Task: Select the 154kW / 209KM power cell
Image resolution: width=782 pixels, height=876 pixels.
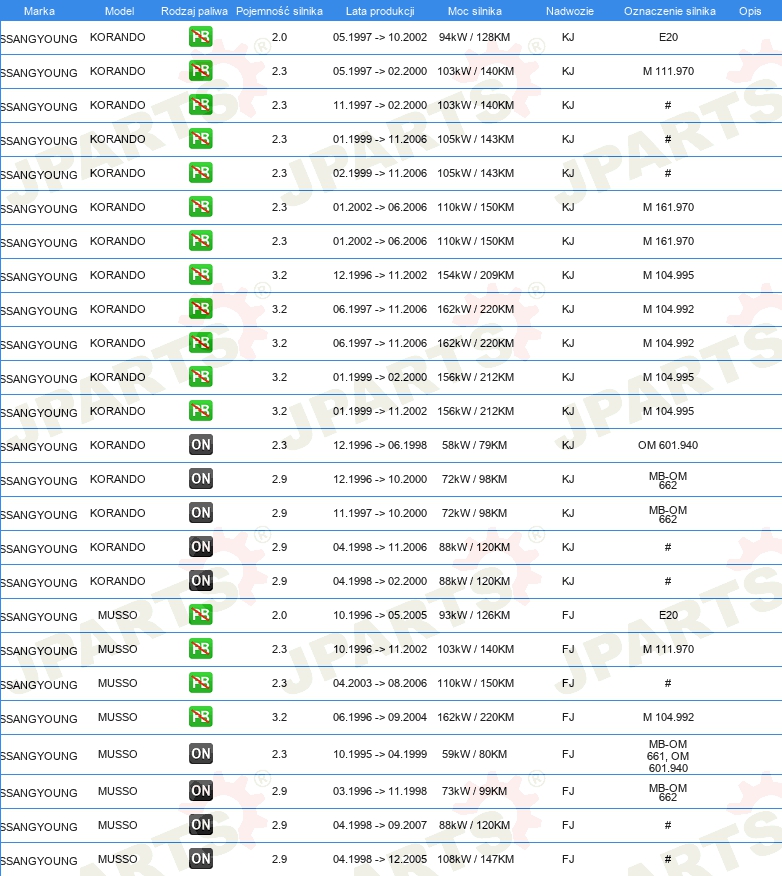Action: pyautogui.click(x=475, y=275)
